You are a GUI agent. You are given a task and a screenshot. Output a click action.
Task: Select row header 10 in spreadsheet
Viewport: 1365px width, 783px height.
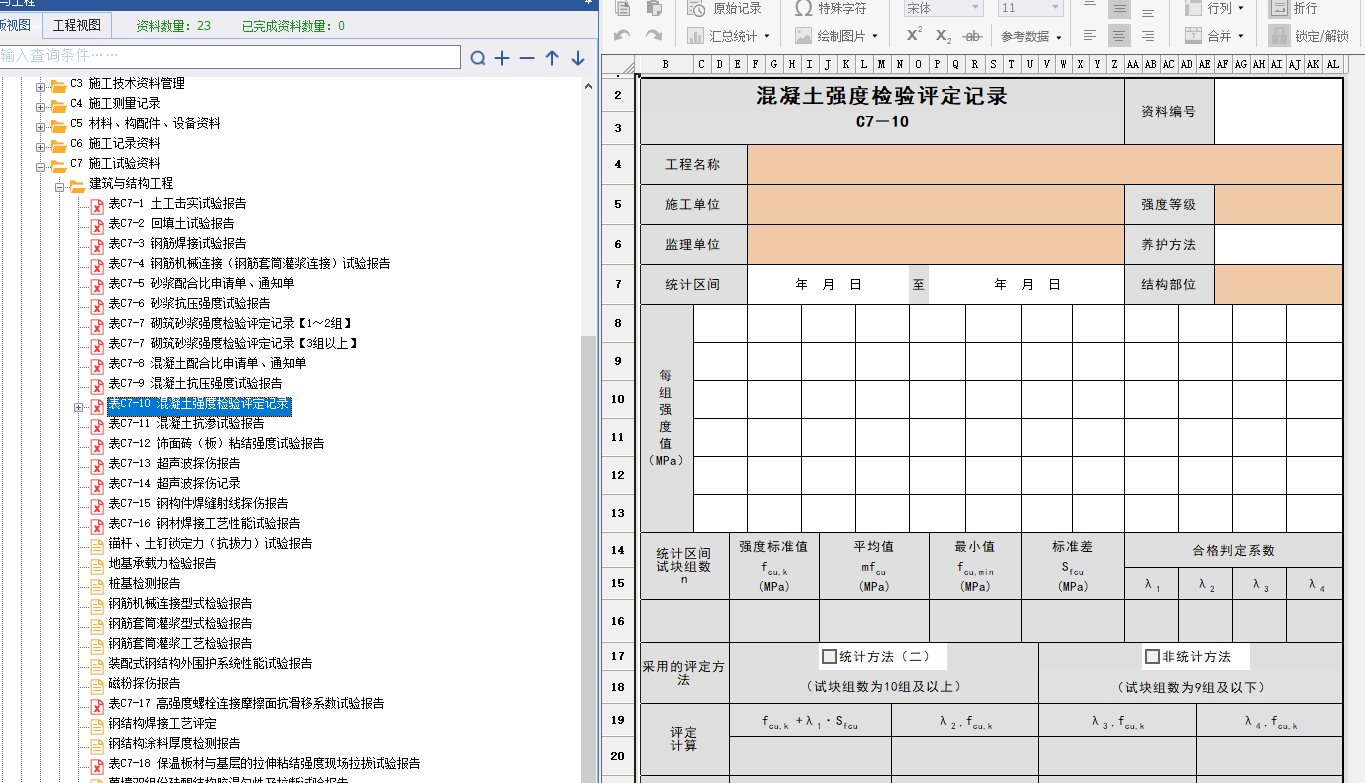[618, 399]
